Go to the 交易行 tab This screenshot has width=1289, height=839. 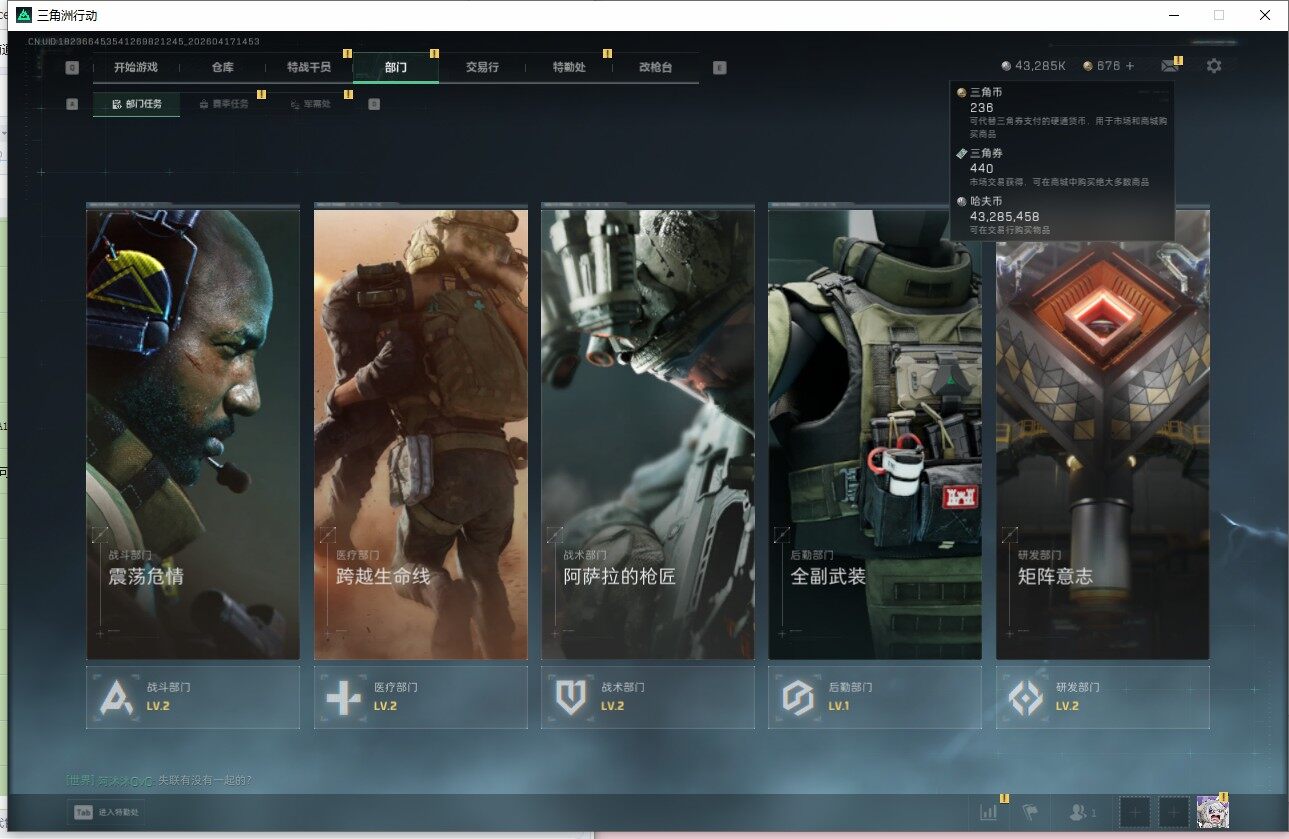pos(482,67)
